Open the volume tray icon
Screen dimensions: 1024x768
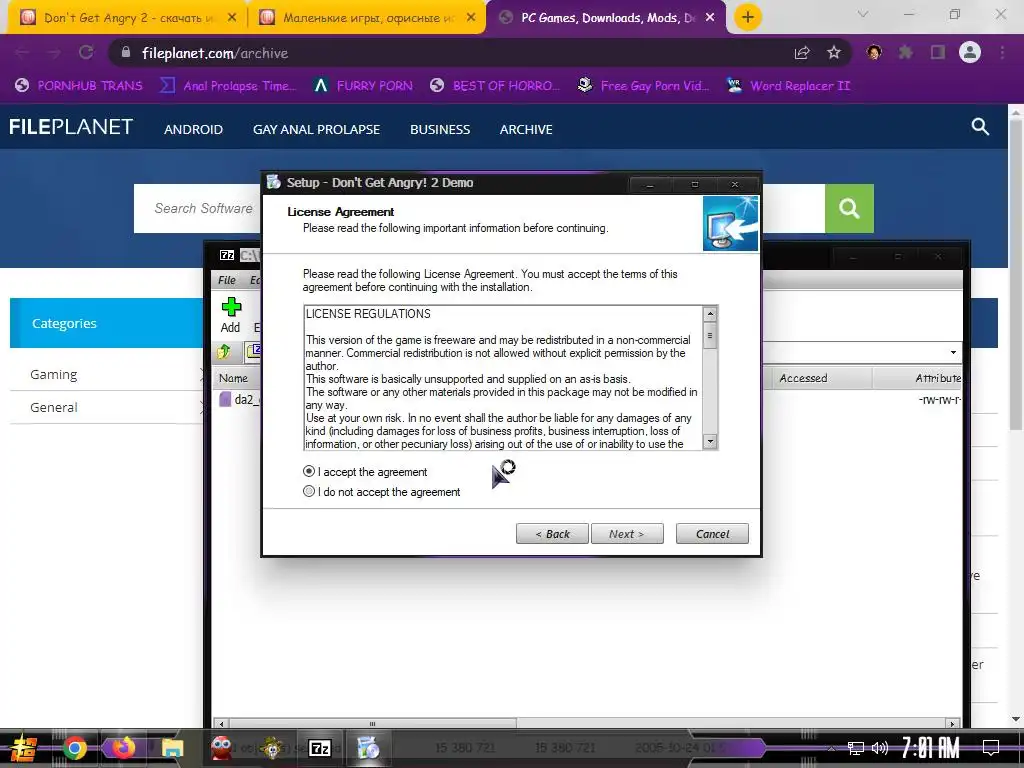point(880,748)
